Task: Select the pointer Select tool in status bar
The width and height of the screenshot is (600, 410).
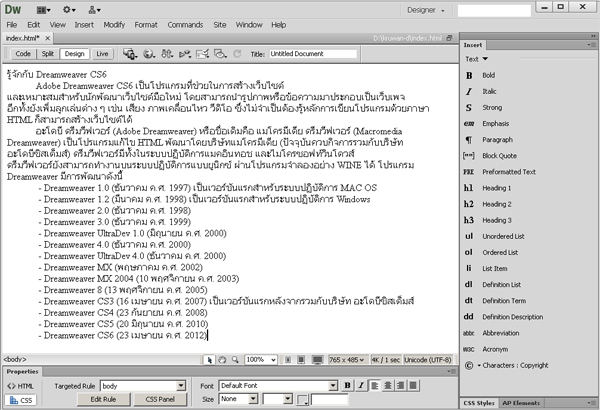Action: click(209, 360)
